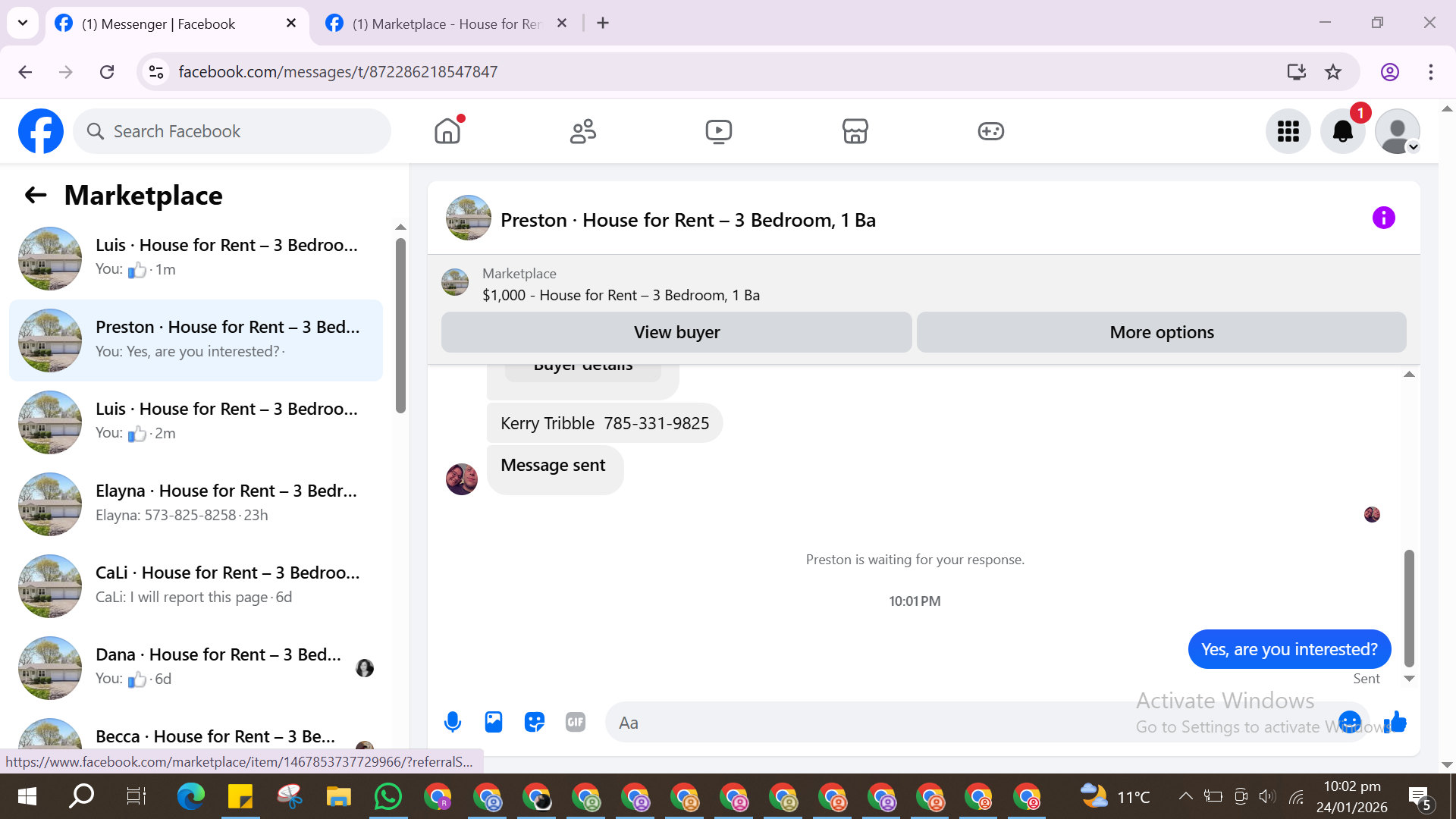Image resolution: width=1456 pixels, height=819 pixels.
Task: Click the voice clip microphone icon
Action: click(x=453, y=722)
